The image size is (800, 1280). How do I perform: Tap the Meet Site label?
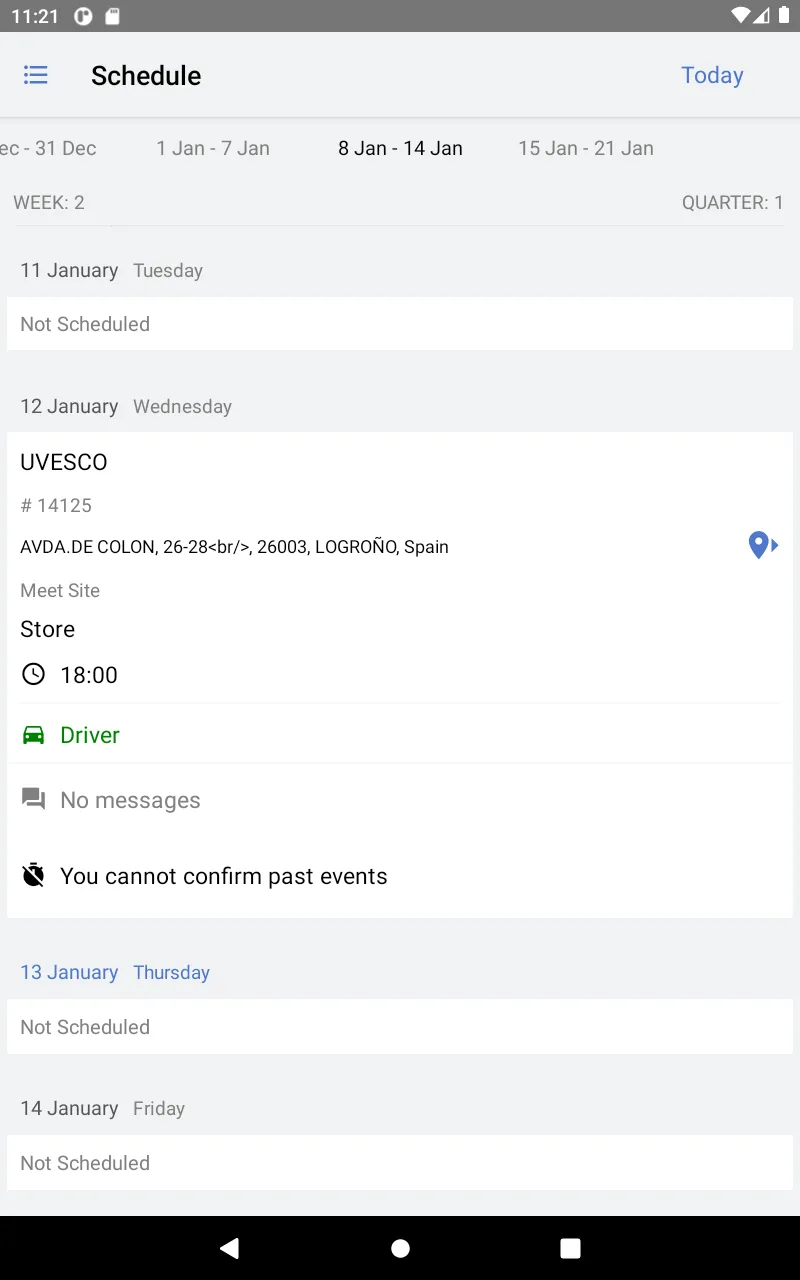pyautogui.click(x=60, y=590)
